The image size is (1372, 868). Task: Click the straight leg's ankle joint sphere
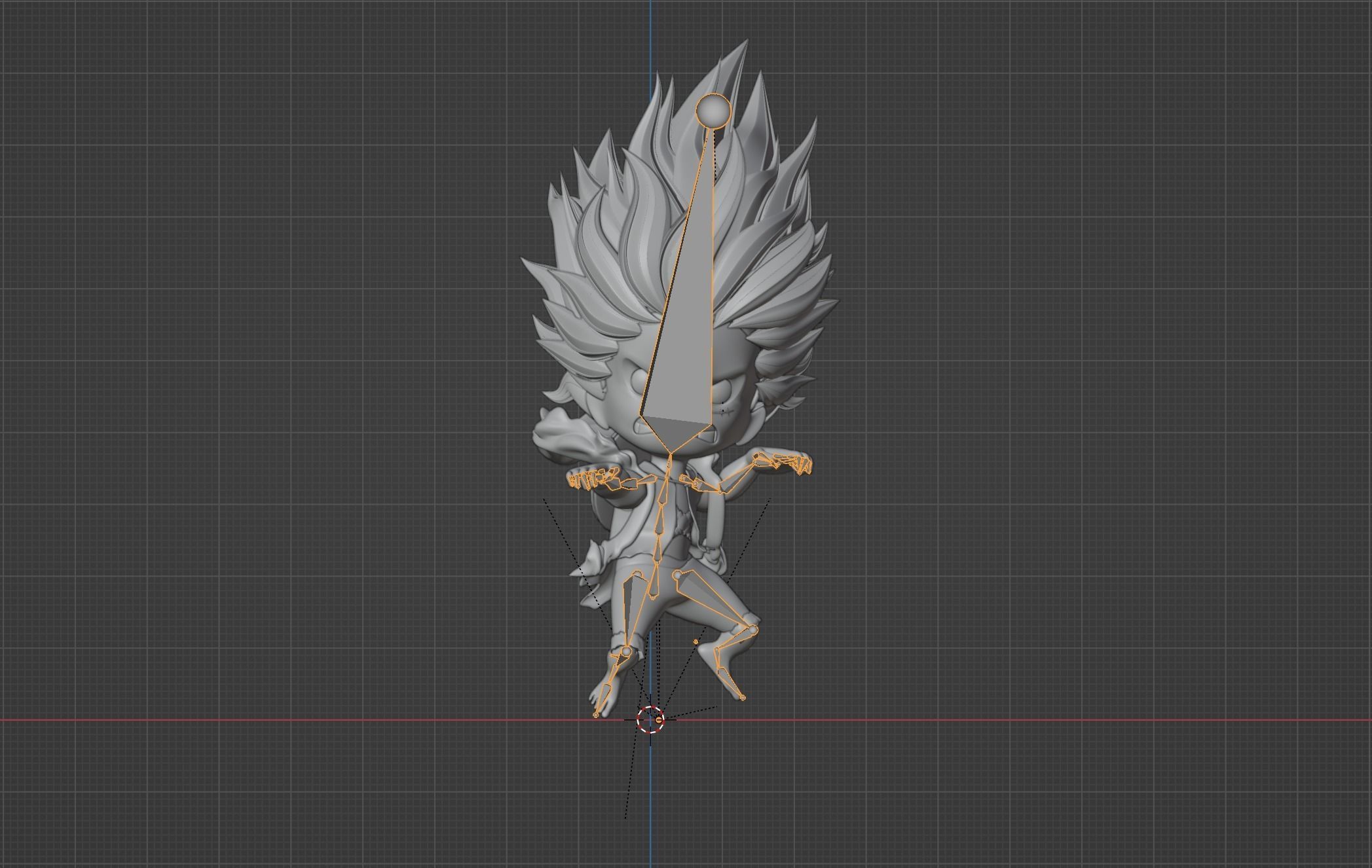(627, 651)
